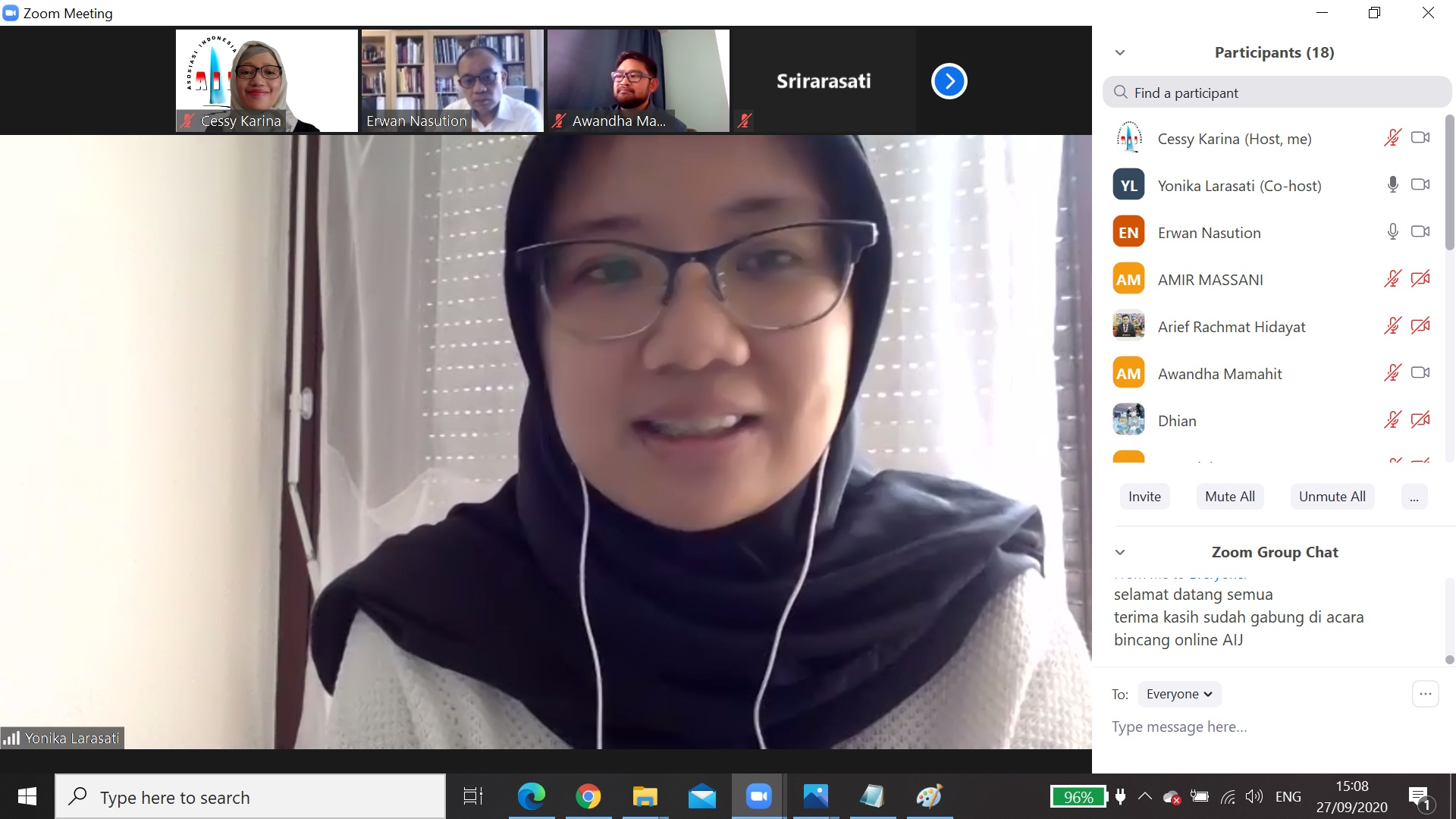Image resolution: width=1456 pixels, height=819 pixels.
Task: Select Erwan Nasution video thumbnail
Action: pos(452,80)
